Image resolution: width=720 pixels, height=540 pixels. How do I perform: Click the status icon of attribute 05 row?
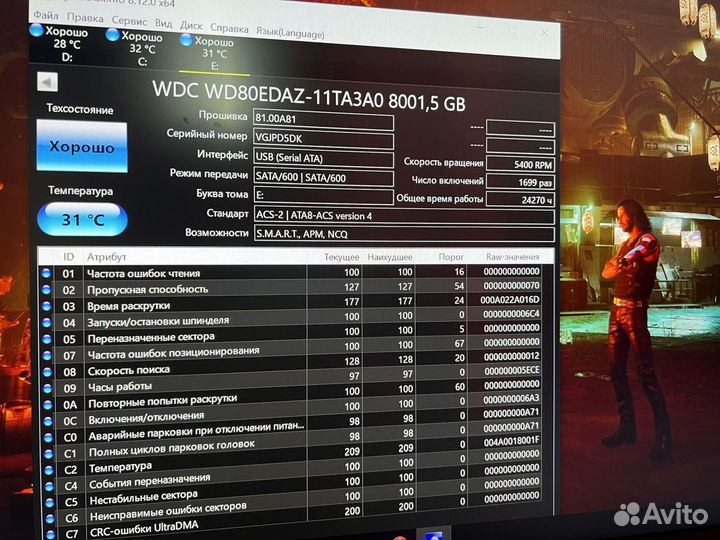pyautogui.click(x=45, y=339)
